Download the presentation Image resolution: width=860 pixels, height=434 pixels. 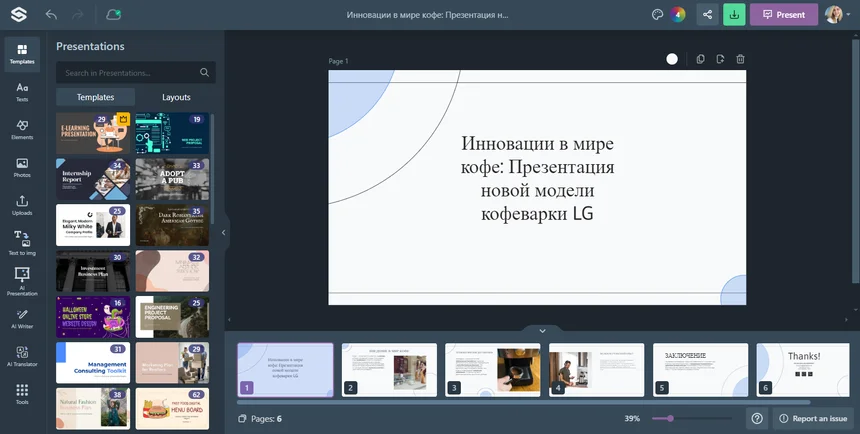pyautogui.click(x=734, y=15)
